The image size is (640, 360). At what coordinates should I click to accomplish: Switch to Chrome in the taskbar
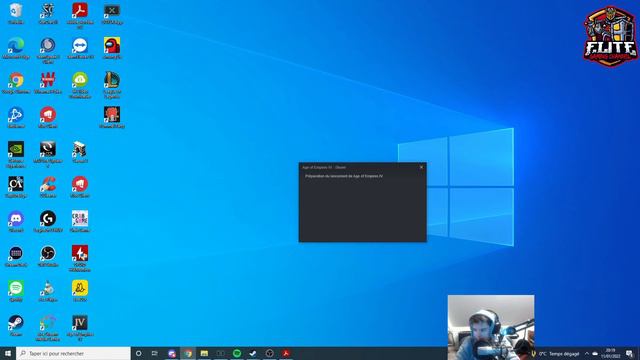click(188, 353)
